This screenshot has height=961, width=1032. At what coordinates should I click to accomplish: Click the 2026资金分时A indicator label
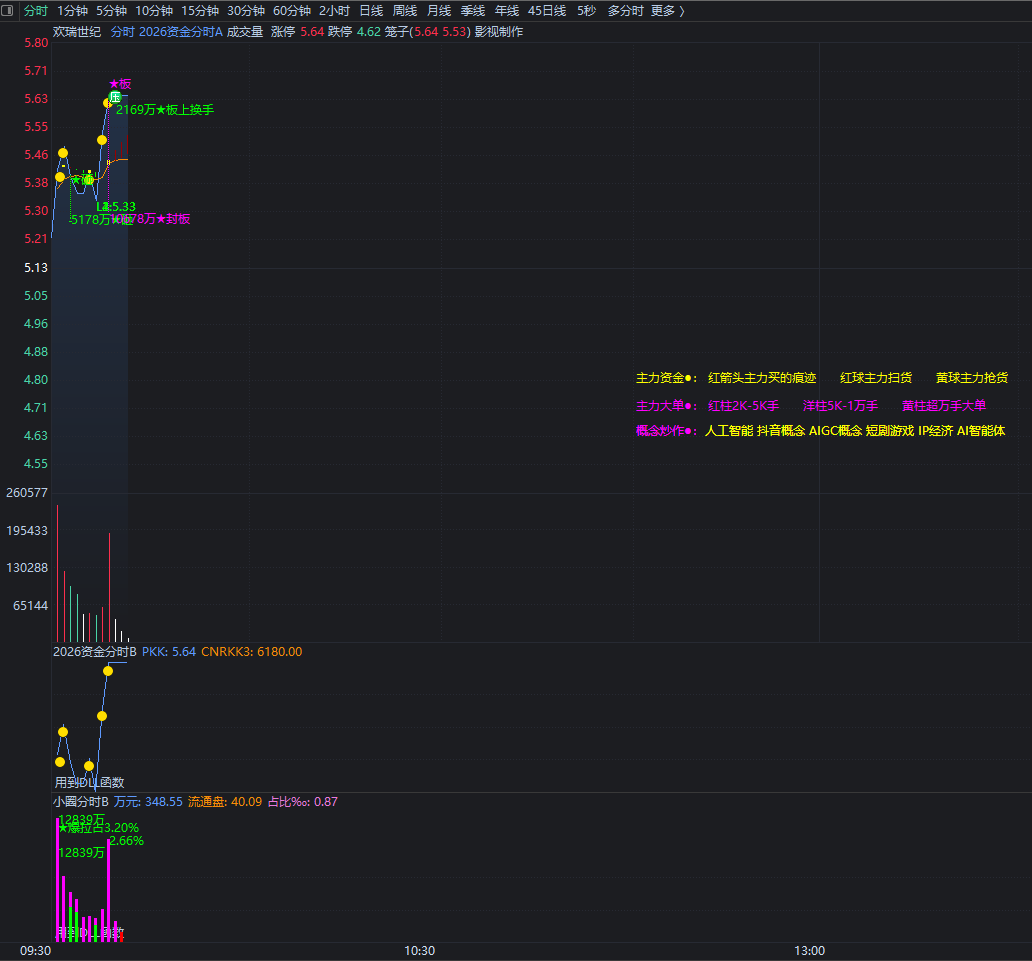point(180,32)
